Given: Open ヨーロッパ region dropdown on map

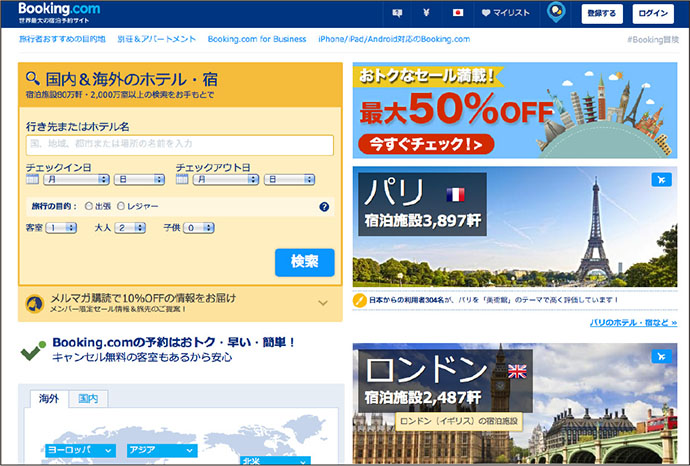Looking at the screenshot, I should (x=81, y=450).
